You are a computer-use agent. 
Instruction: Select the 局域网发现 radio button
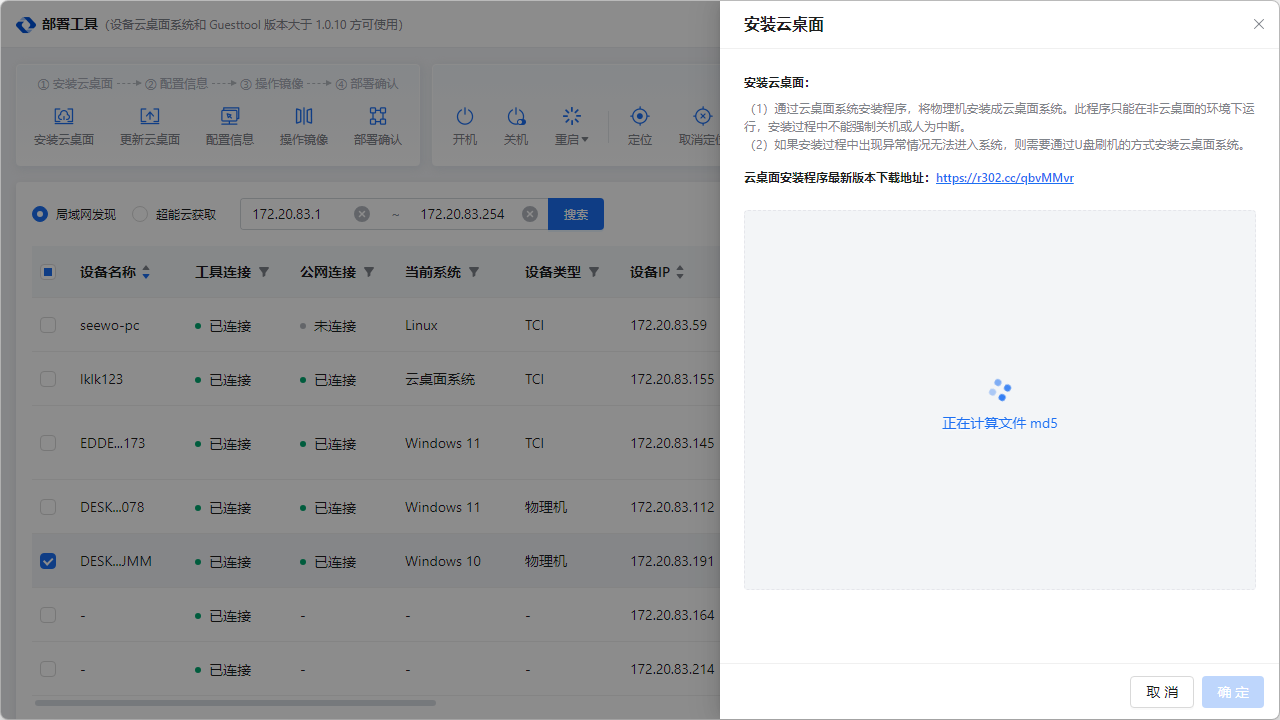pyautogui.click(x=40, y=214)
